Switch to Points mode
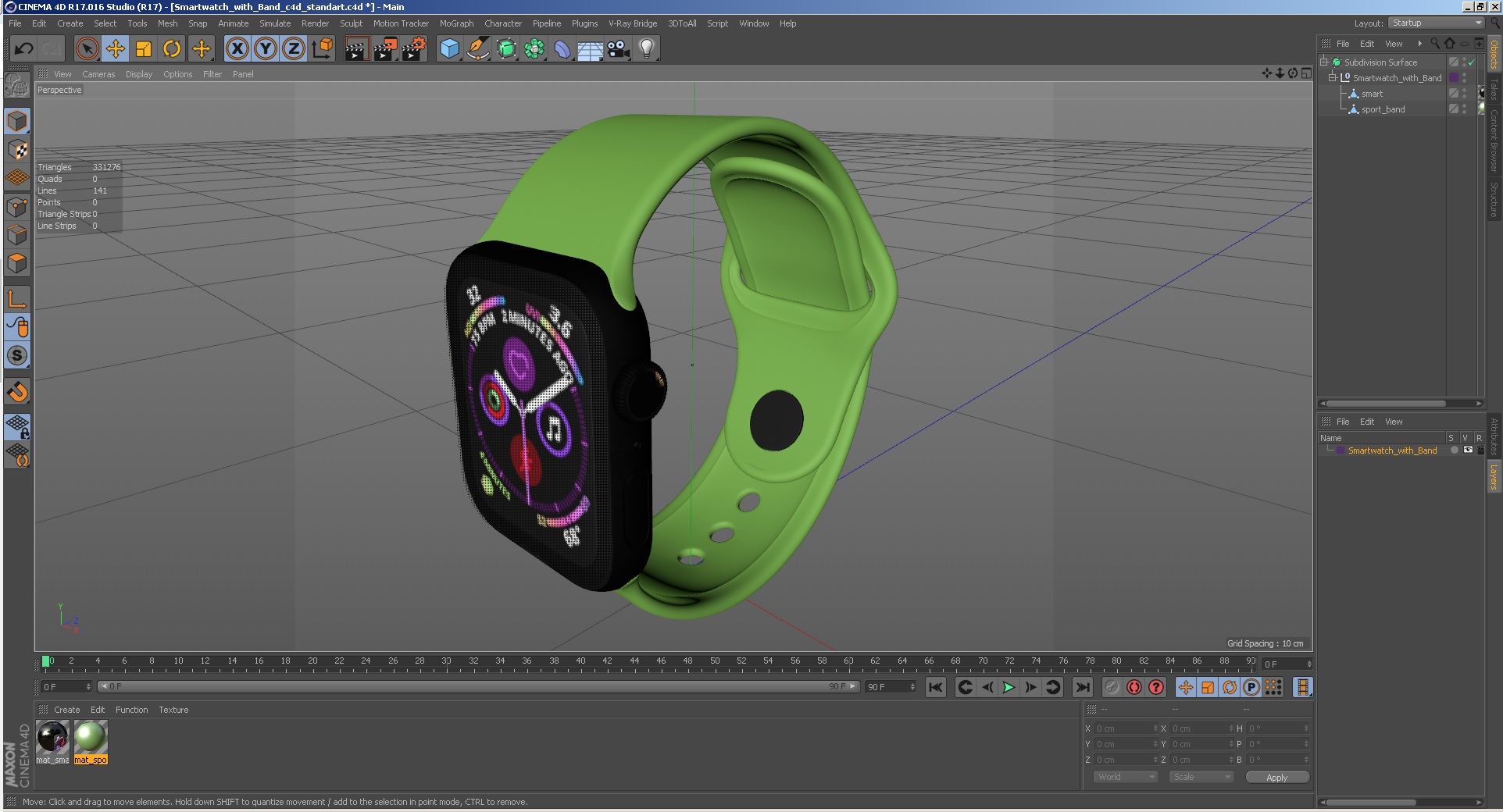The image size is (1503, 812). coord(17,207)
